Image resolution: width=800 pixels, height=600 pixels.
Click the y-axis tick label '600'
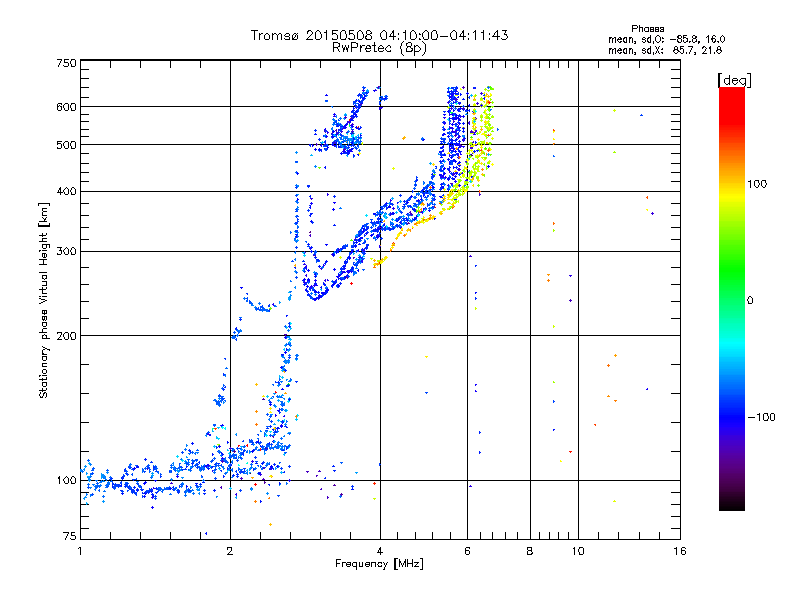(66, 107)
